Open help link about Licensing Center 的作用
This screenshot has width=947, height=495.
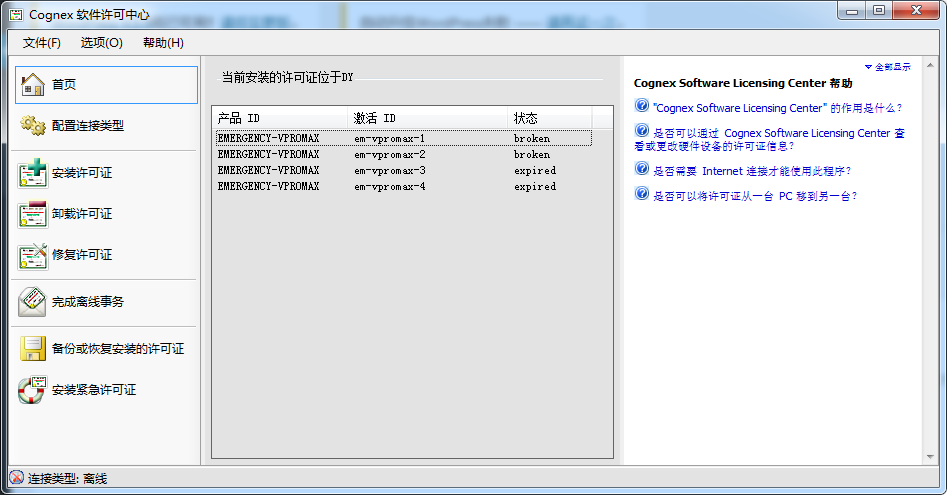point(778,108)
